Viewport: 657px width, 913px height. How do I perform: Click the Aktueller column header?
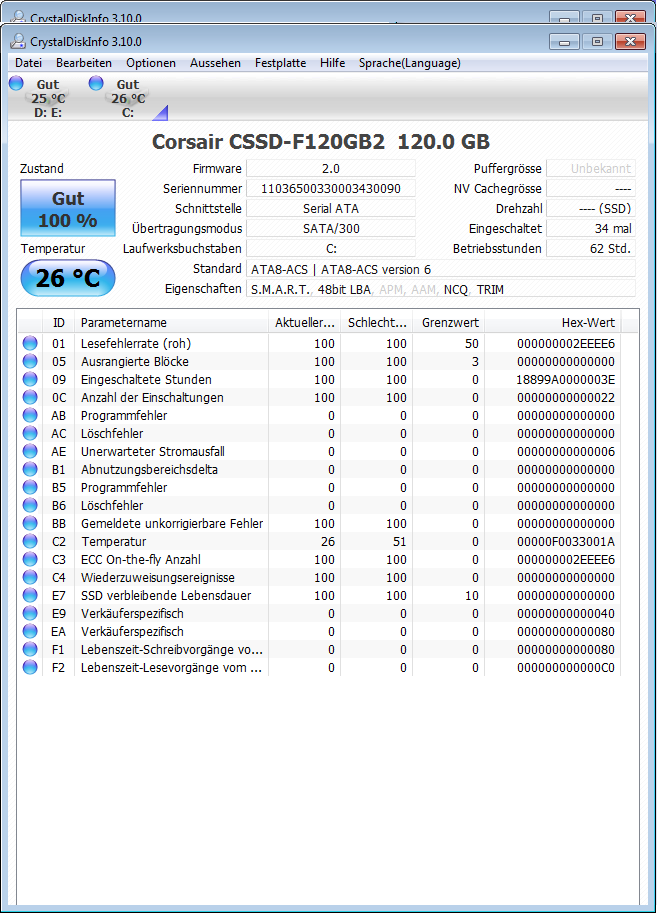click(305, 322)
